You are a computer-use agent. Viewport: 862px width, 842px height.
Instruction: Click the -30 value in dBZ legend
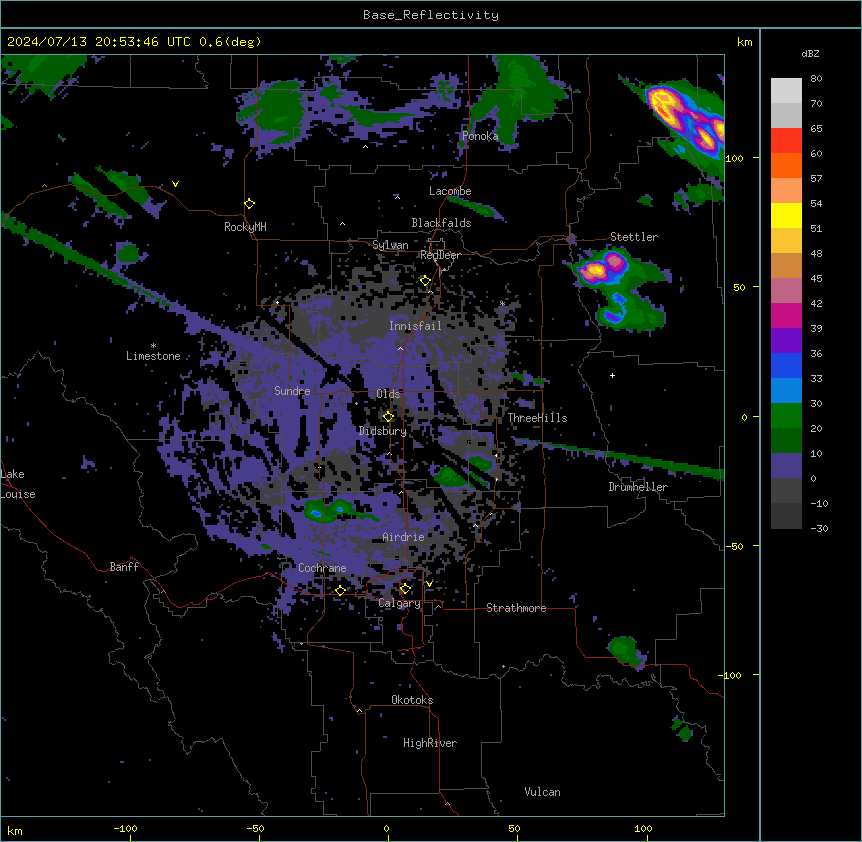click(x=819, y=528)
